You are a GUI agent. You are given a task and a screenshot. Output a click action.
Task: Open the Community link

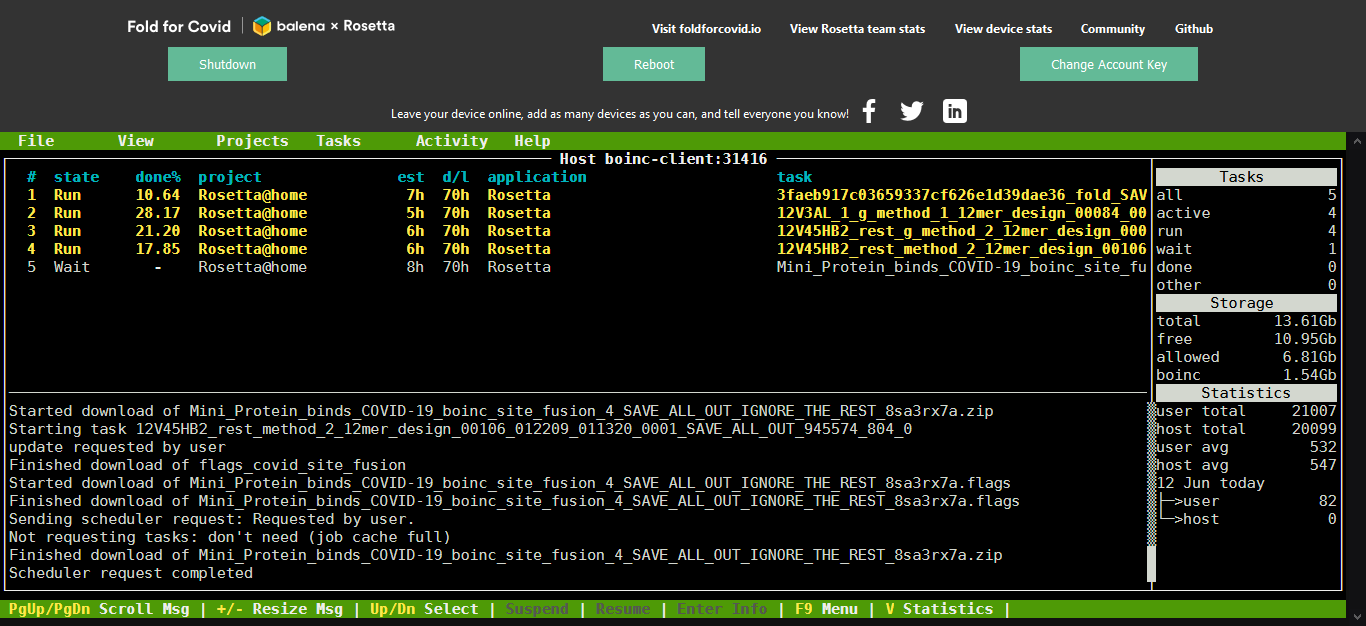tap(1113, 29)
